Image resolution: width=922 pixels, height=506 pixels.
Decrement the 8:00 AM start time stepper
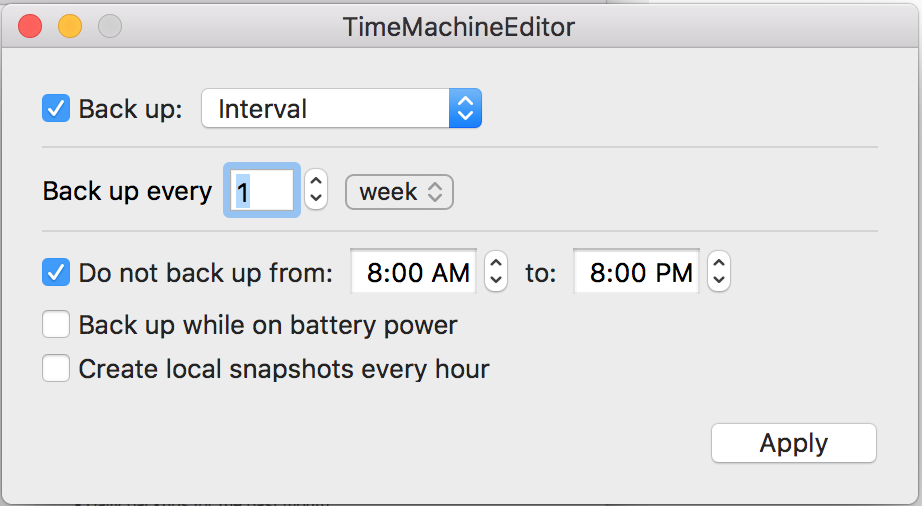point(496,281)
